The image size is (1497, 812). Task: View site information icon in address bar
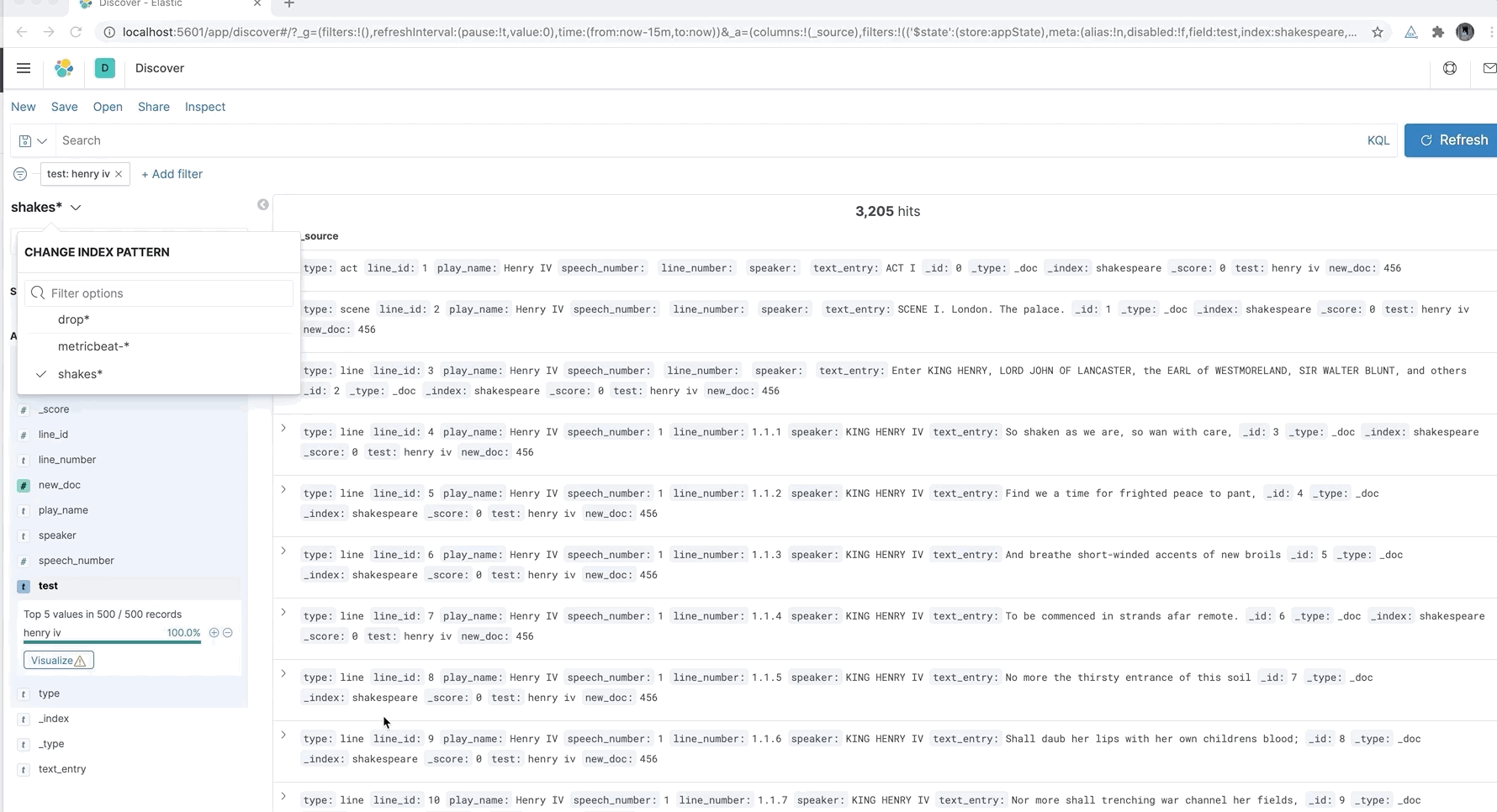[108, 32]
